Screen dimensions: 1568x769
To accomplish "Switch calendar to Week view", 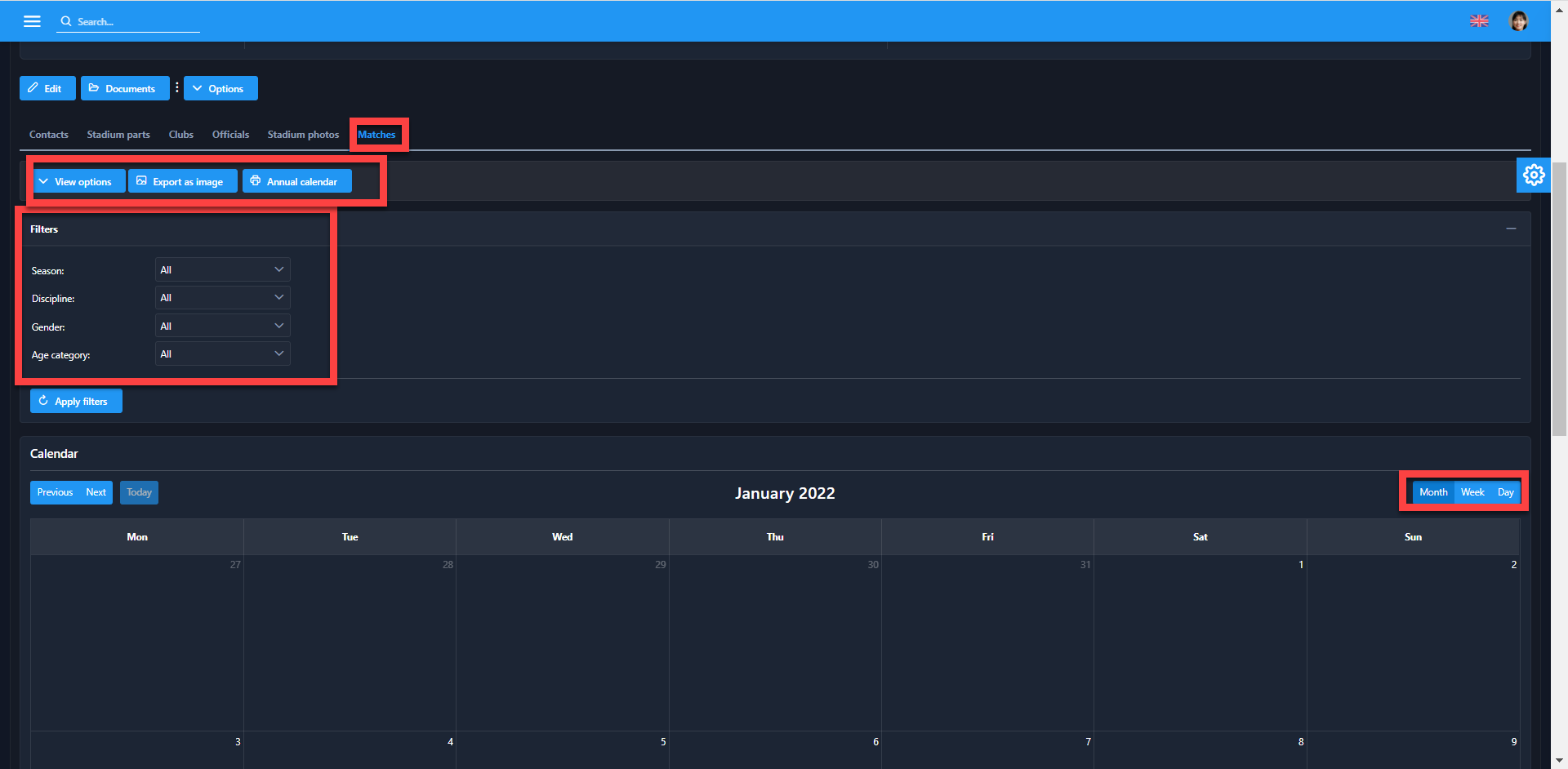I will coord(1472,492).
